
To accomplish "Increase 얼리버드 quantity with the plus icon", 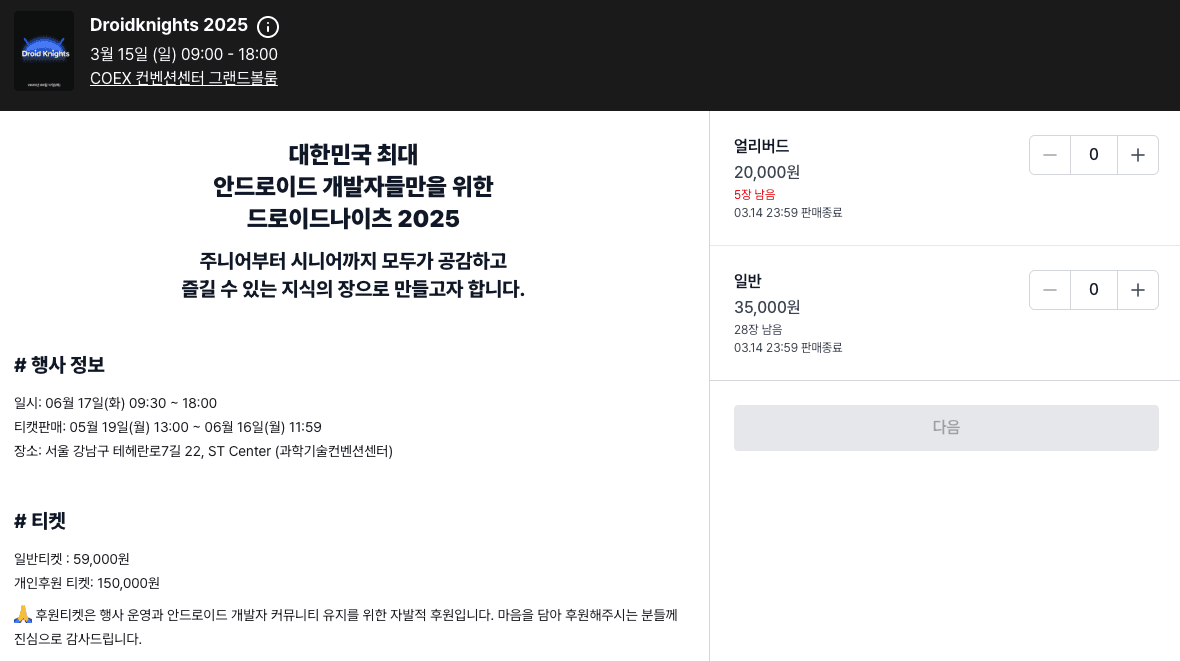I will pyautogui.click(x=1138, y=154).
